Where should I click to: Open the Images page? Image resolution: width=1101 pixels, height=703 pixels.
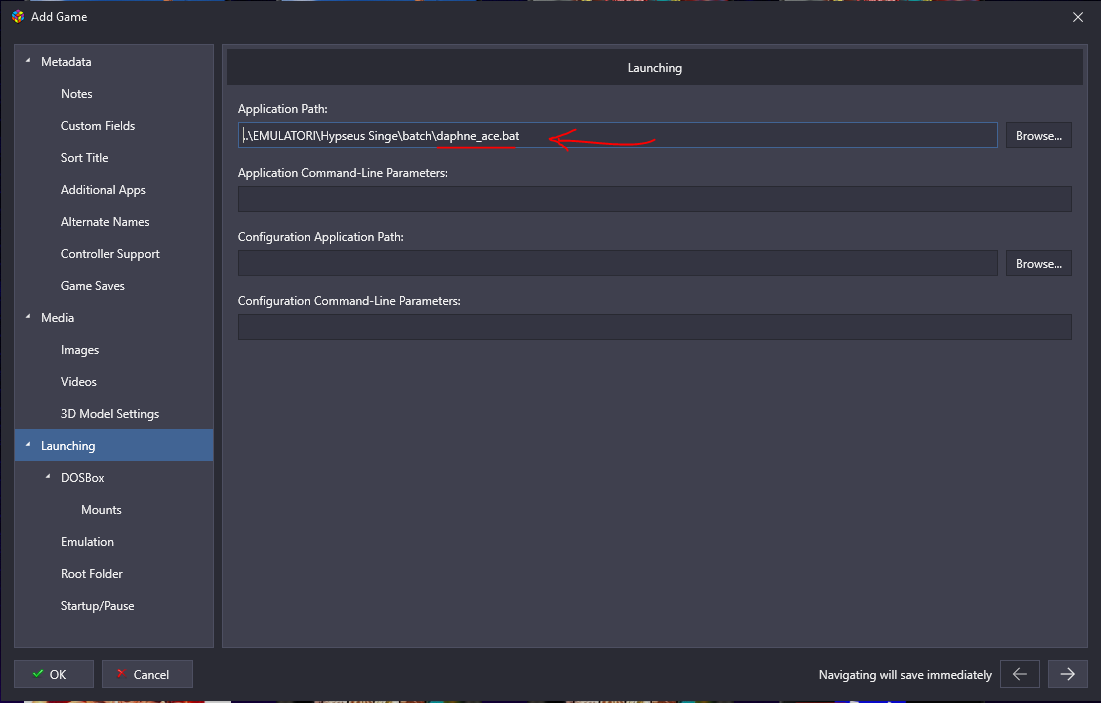click(x=80, y=350)
